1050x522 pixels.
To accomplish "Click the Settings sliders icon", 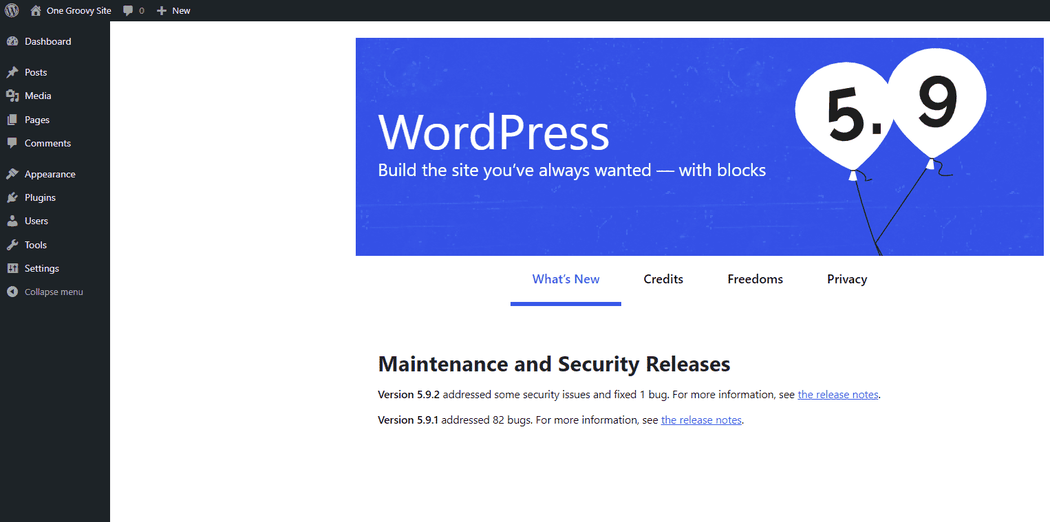I will tap(12, 268).
